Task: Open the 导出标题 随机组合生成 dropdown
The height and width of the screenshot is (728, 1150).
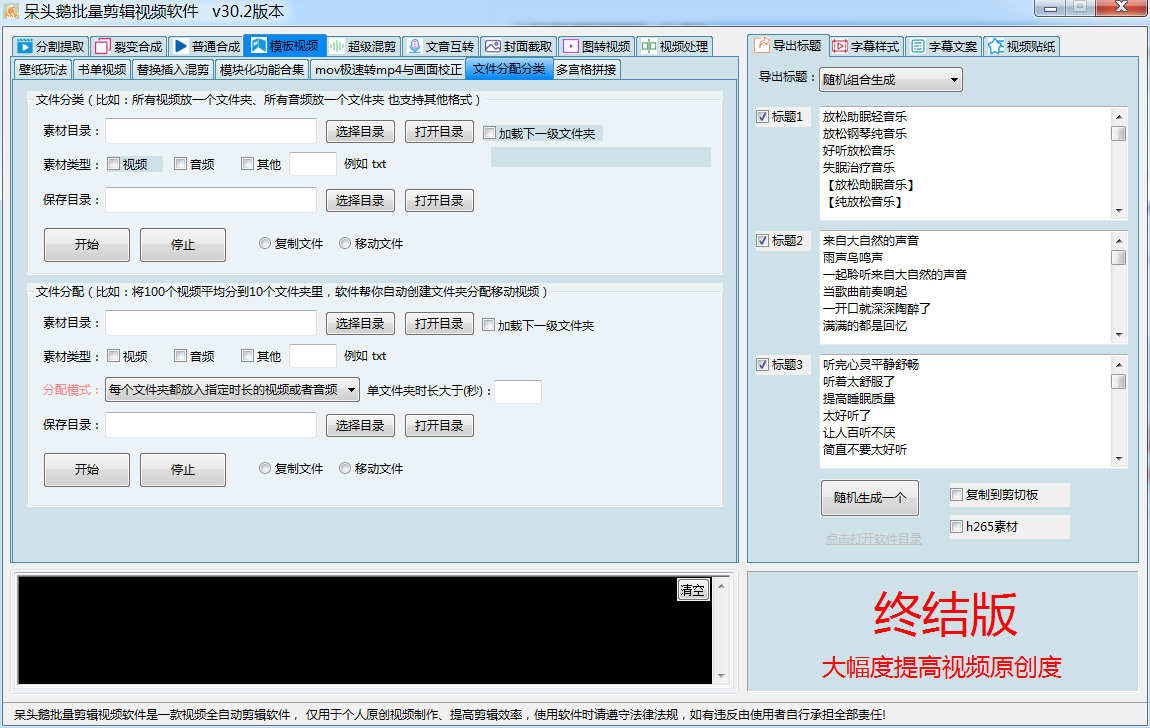Action: 890,79
